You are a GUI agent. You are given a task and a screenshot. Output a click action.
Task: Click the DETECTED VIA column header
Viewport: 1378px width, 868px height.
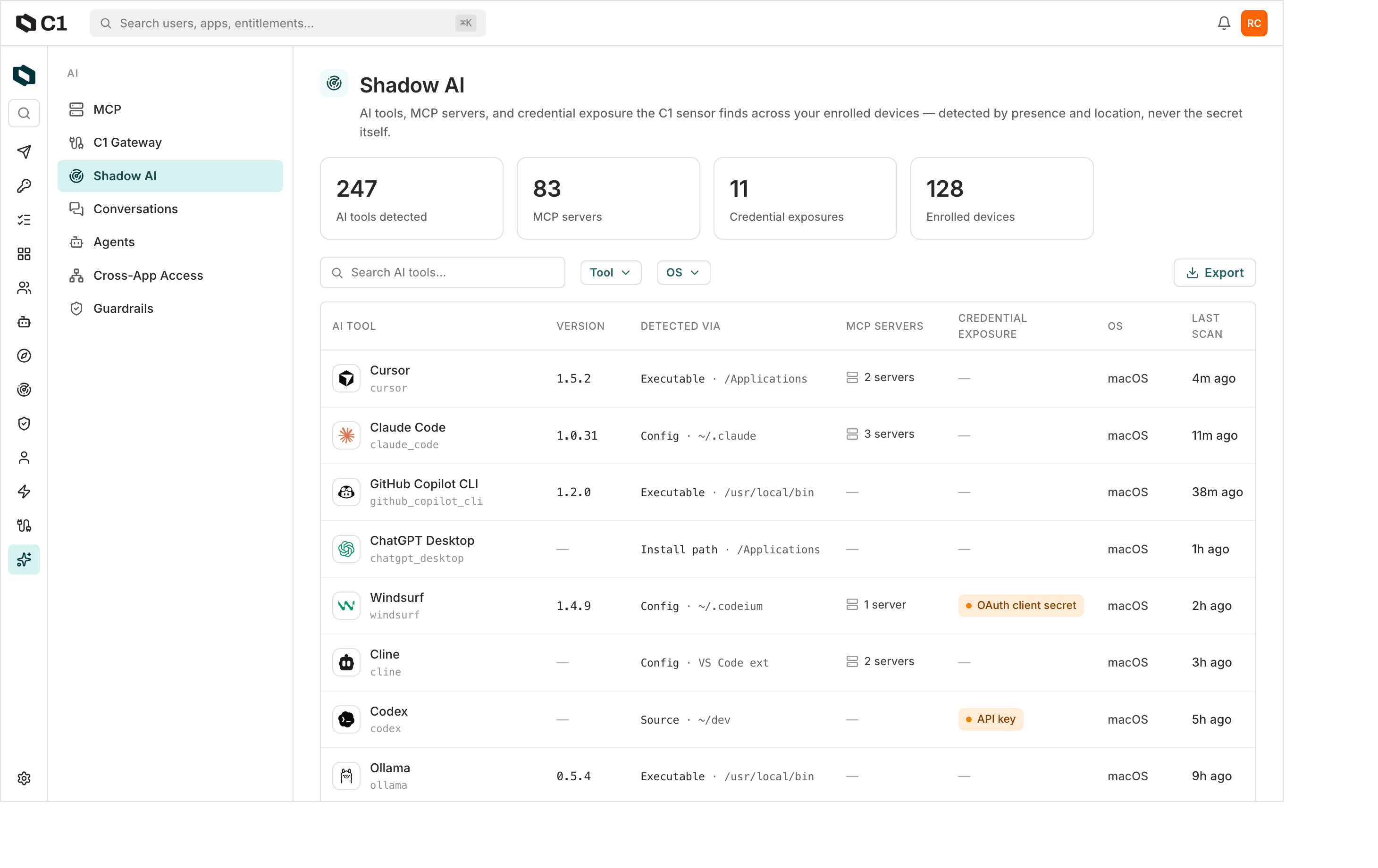pyautogui.click(x=680, y=326)
